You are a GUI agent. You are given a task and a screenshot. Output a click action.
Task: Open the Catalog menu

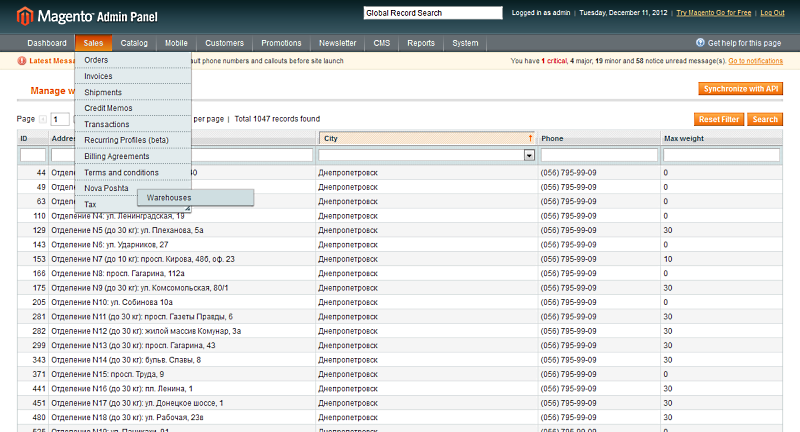pos(134,43)
